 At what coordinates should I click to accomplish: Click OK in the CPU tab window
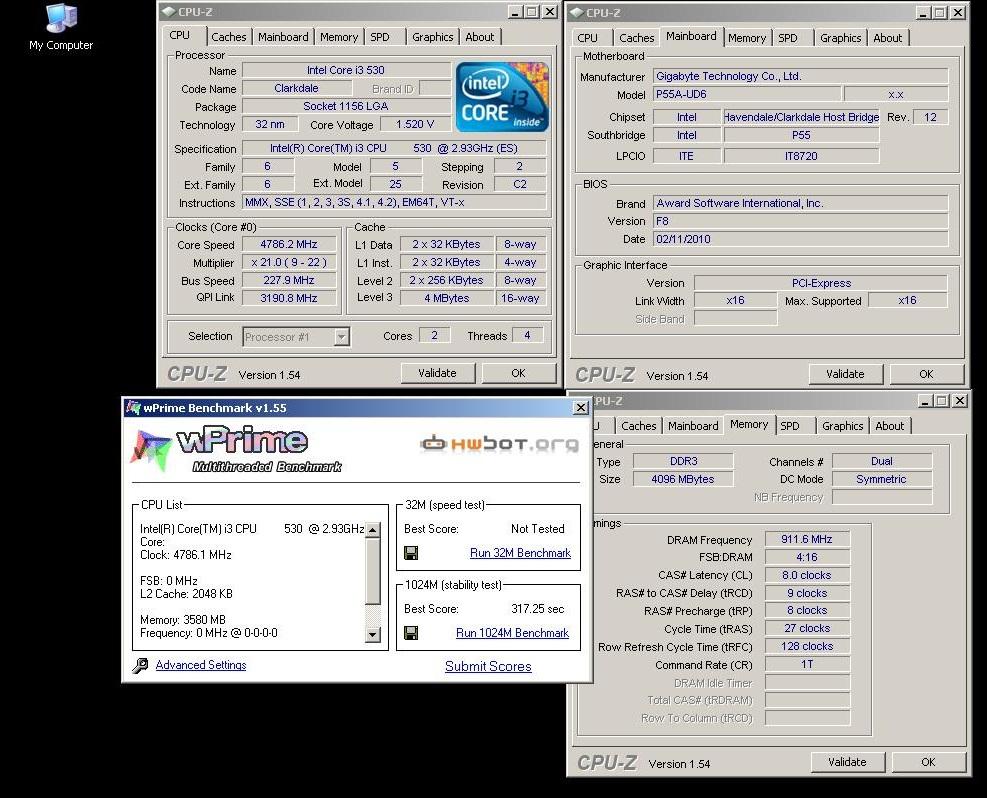(x=518, y=373)
